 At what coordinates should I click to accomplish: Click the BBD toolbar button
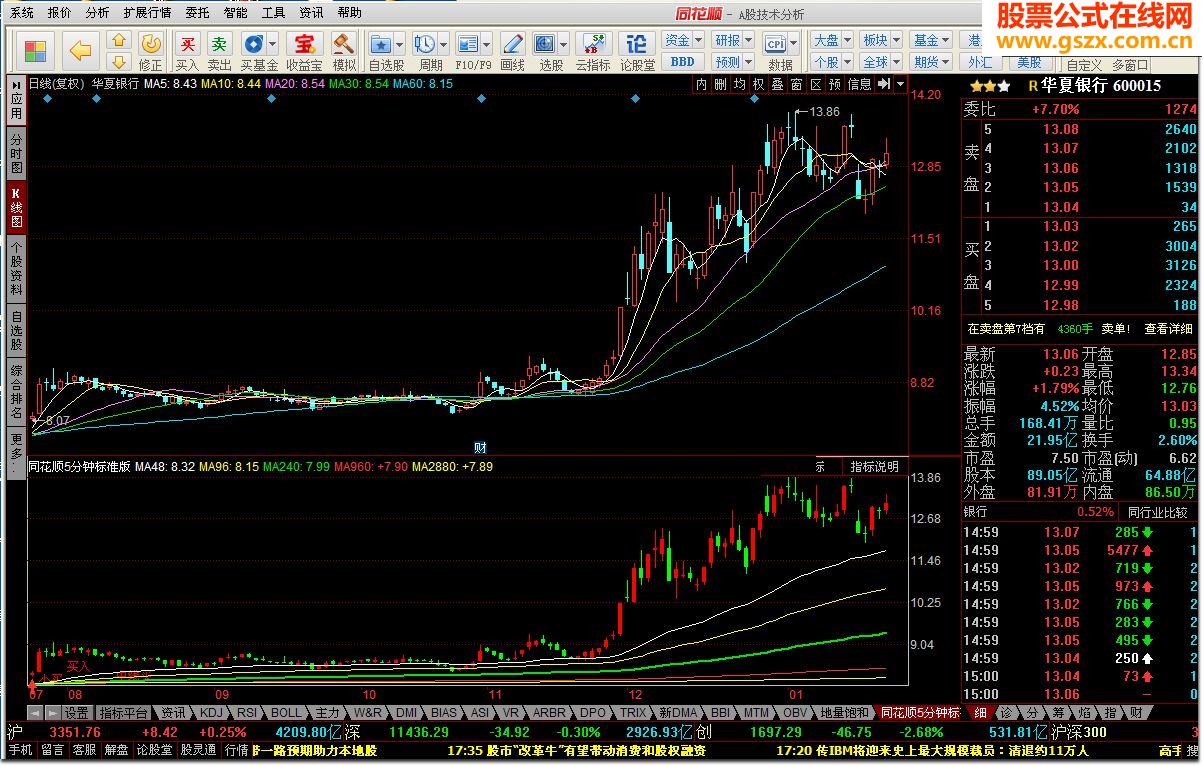click(x=682, y=62)
